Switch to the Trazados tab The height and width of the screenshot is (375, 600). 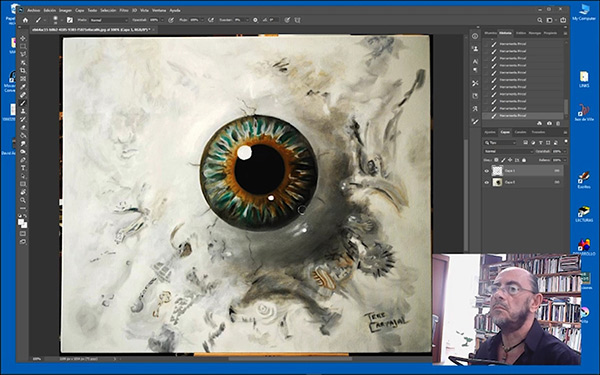(x=538, y=132)
